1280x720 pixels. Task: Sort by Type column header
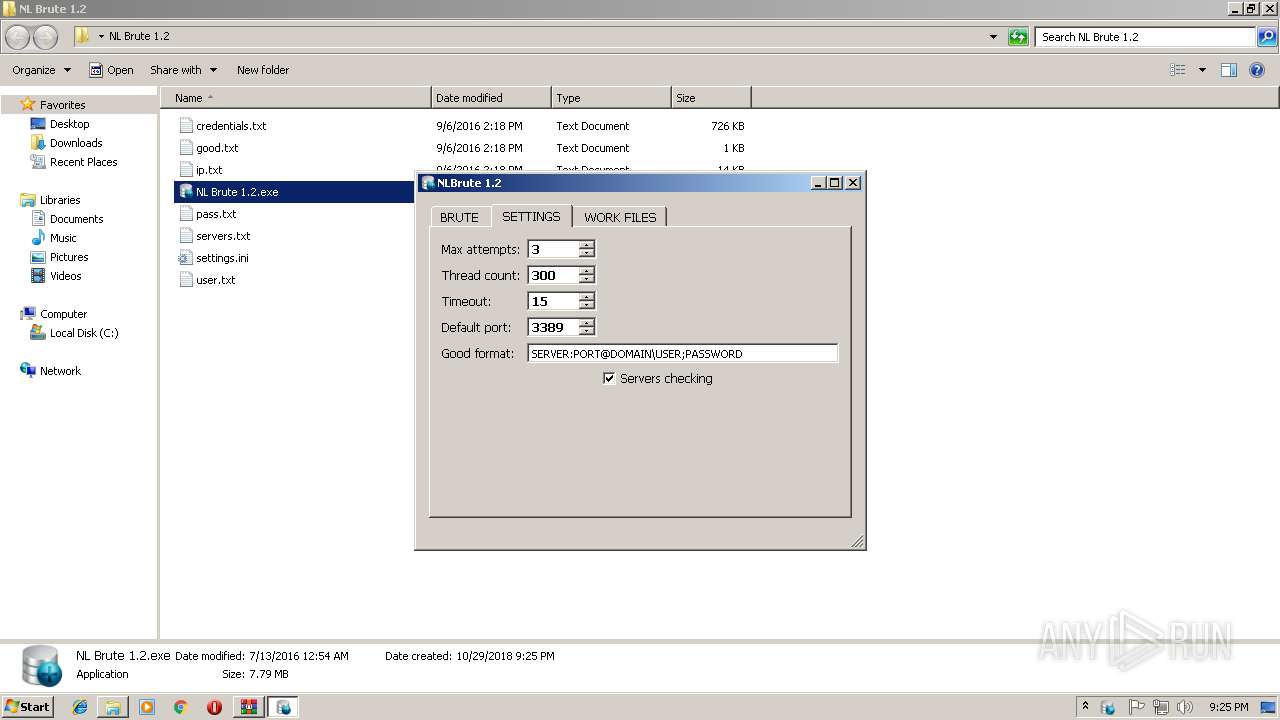coord(611,98)
